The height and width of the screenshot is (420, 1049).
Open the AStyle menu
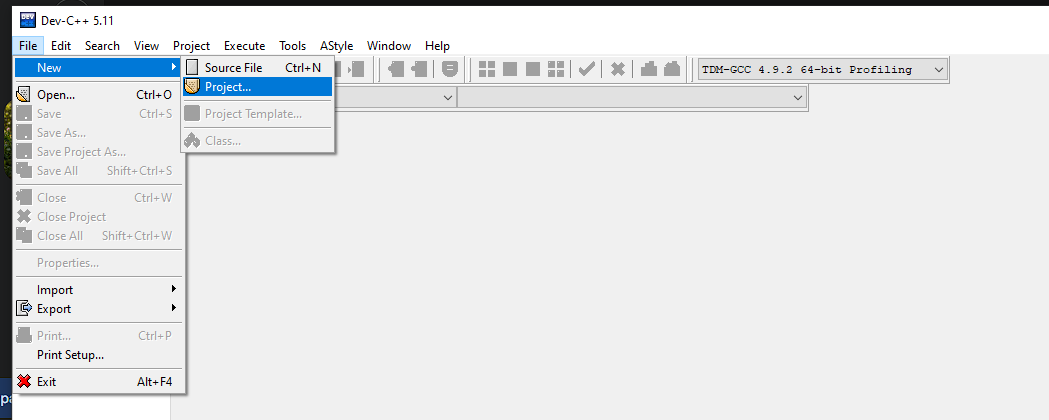(337, 46)
